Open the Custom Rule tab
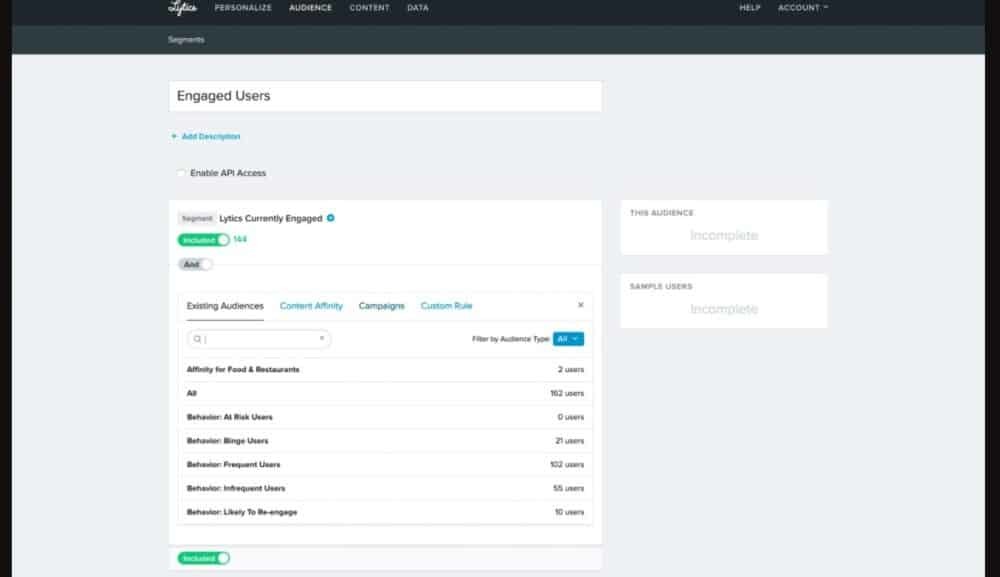This screenshot has width=1000, height=577. coord(446,306)
